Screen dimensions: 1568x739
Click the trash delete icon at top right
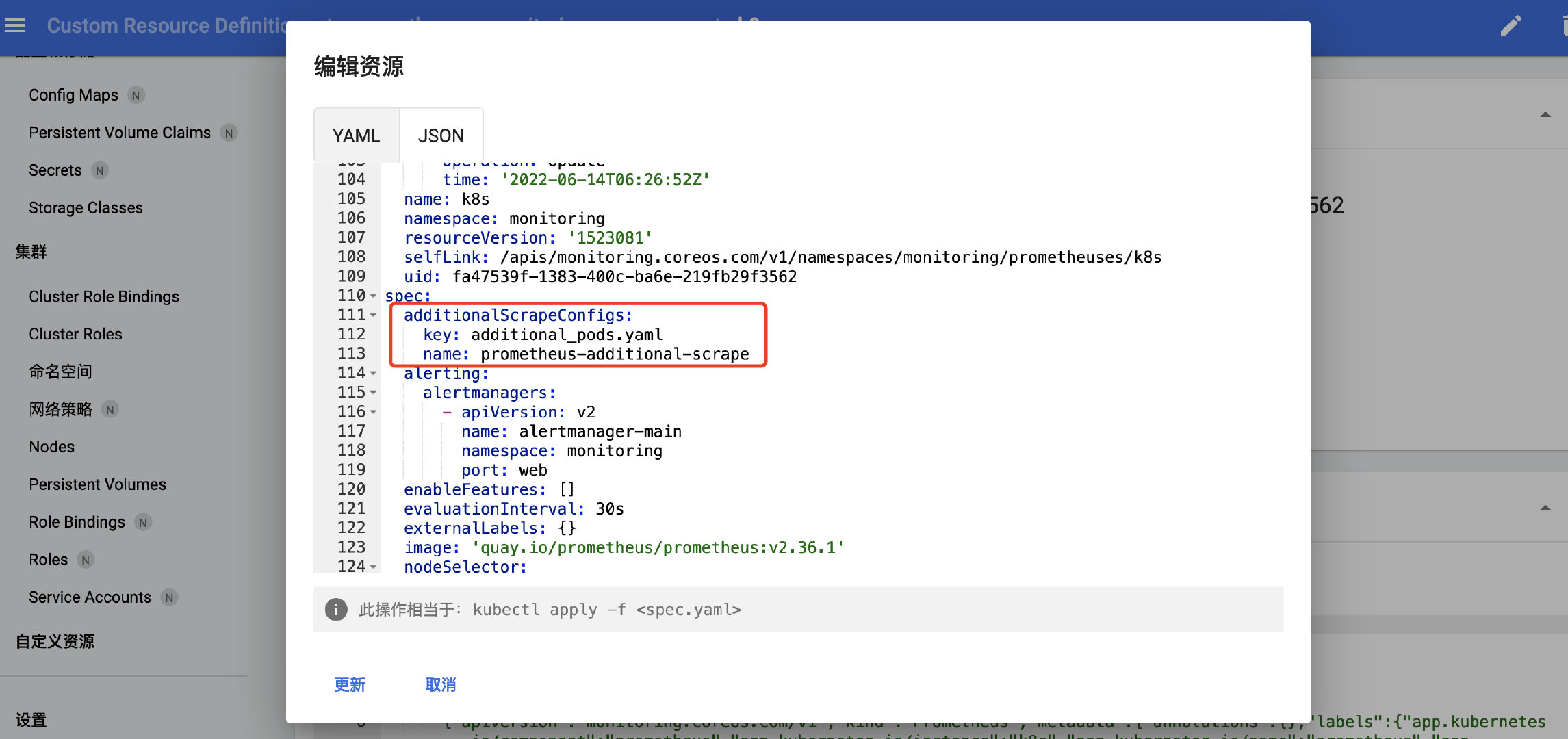[x=1564, y=25]
